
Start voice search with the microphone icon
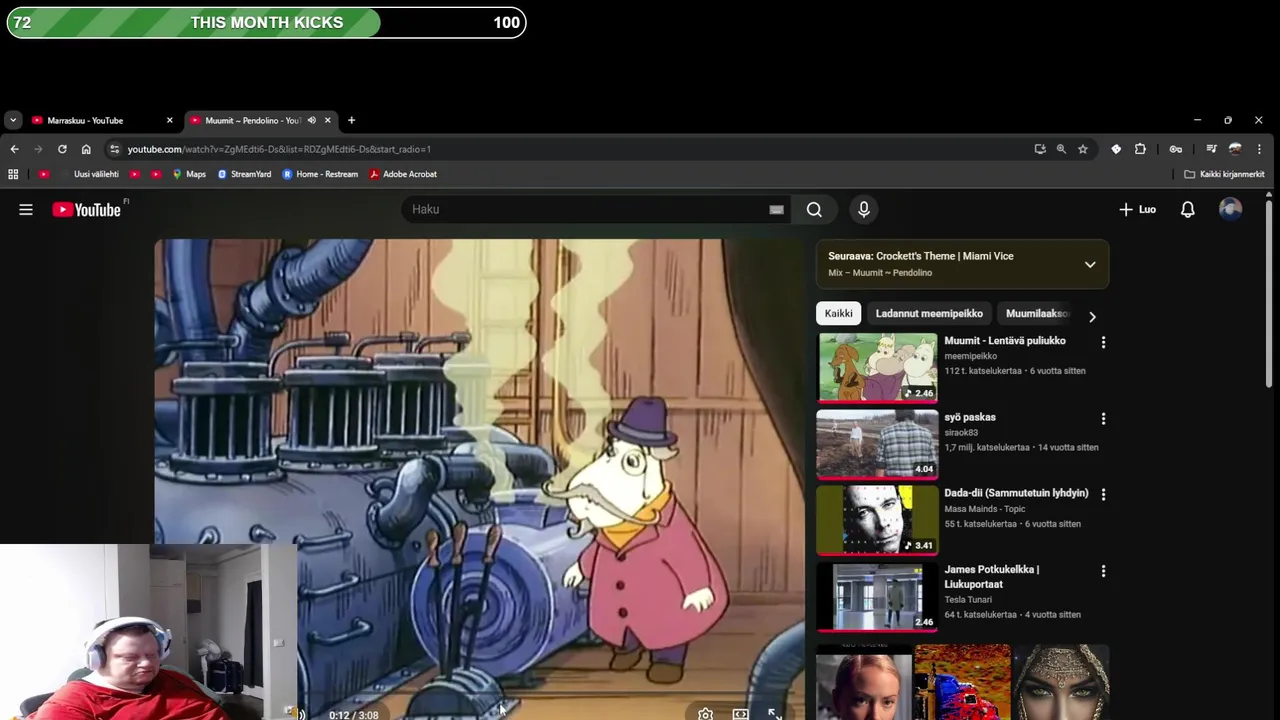pyautogui.click(x=864, y=210)
